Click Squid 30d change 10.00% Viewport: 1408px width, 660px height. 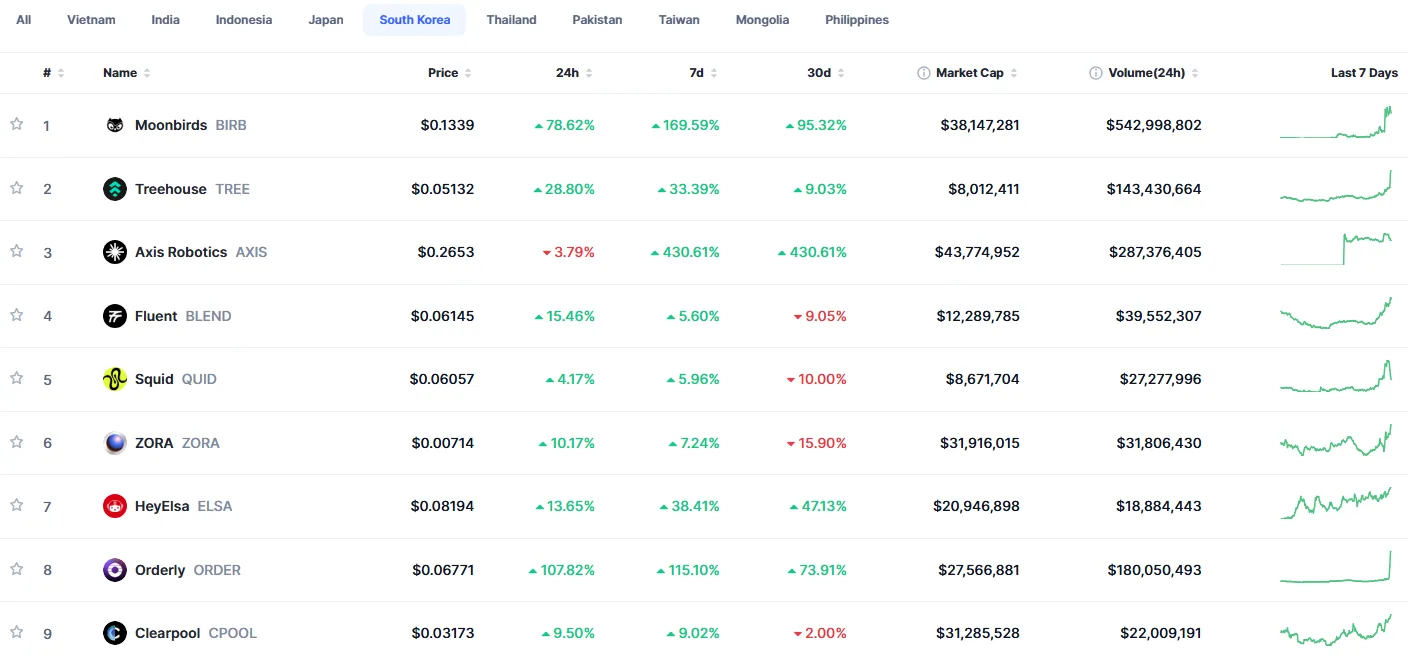pyautogui.click(x=816, y=379)
